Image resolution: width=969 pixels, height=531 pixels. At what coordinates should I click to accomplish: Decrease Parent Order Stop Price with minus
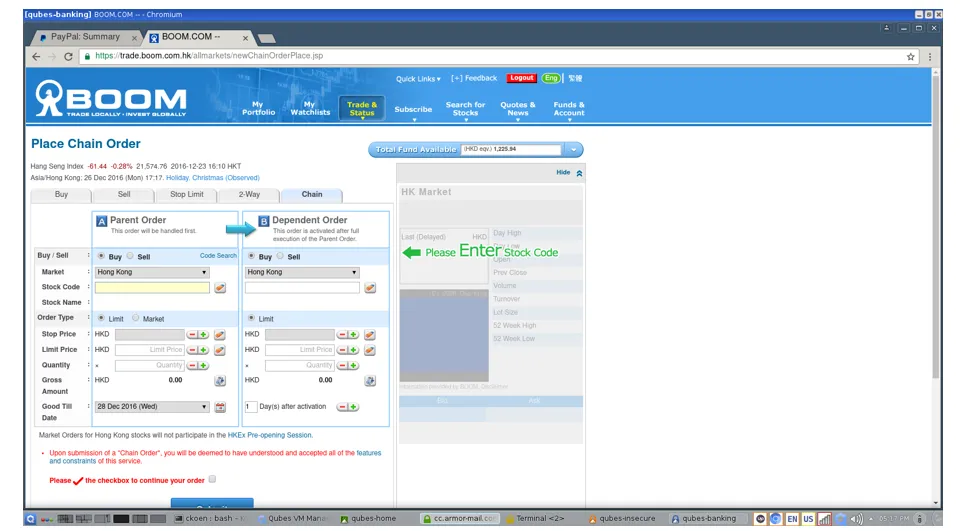click(192, 334)
